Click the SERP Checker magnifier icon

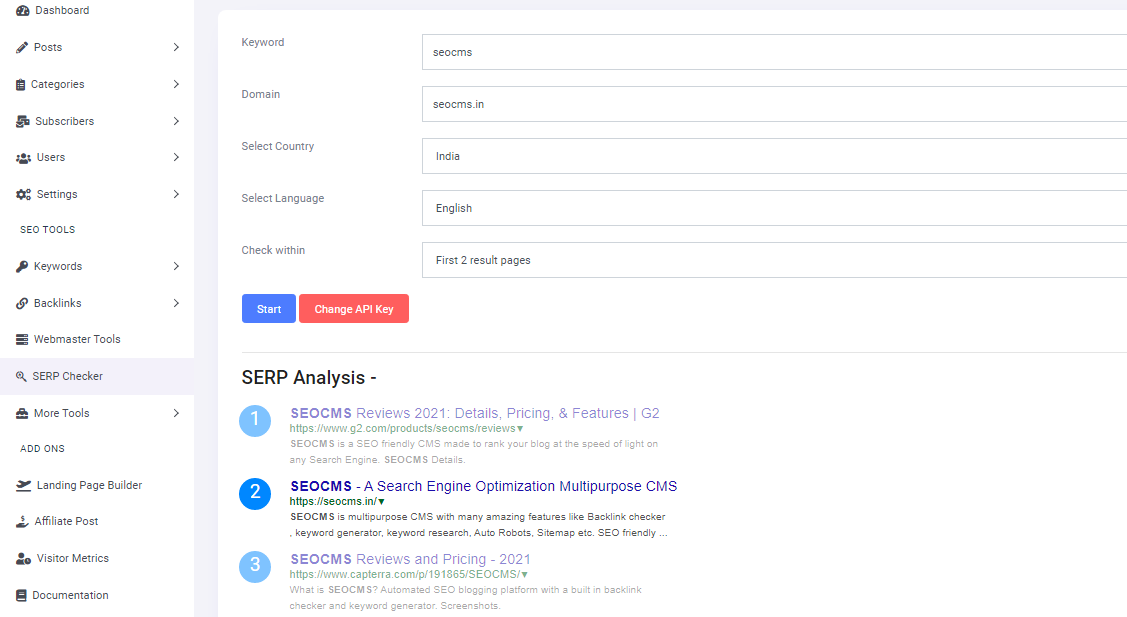pyautogui.click(x=22, y=376)
